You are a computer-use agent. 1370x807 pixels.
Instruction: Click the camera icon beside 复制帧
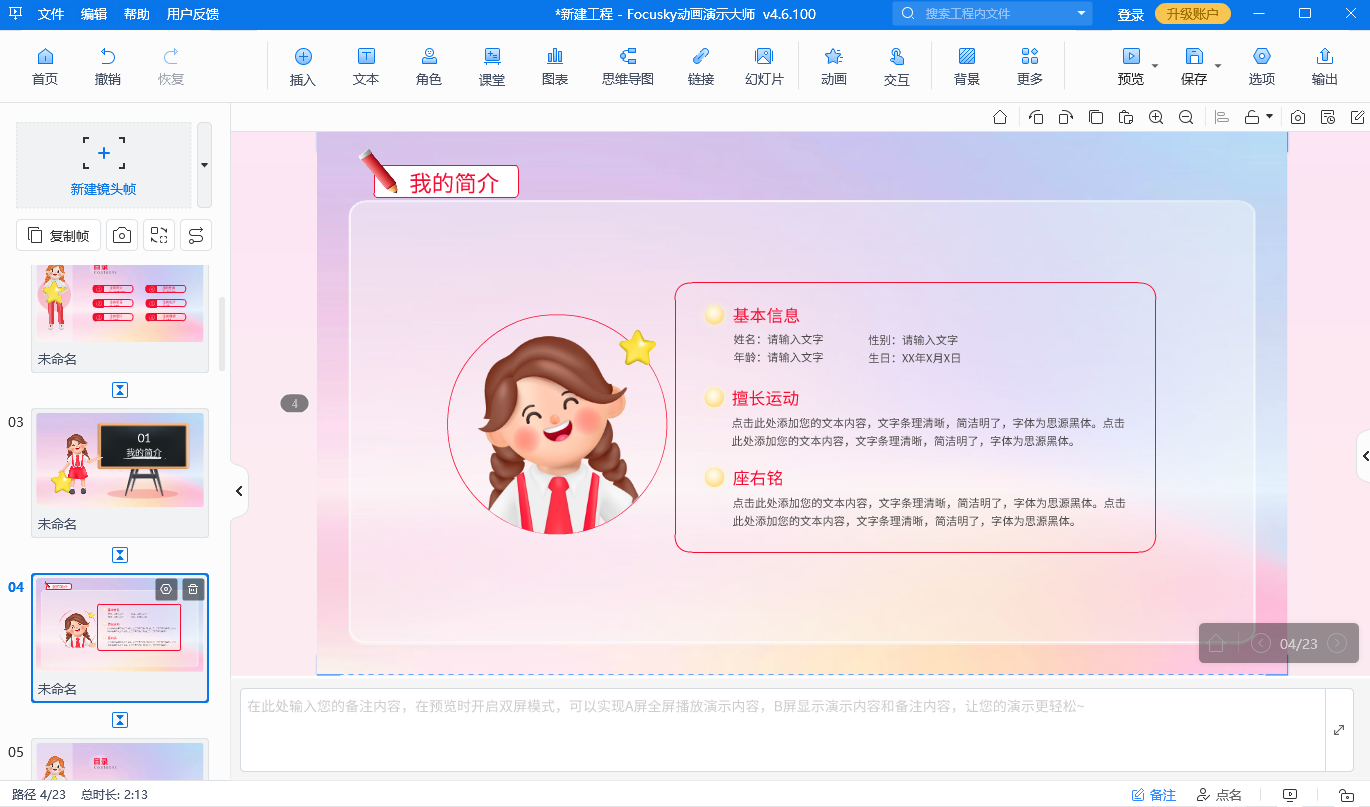(122, 235)
